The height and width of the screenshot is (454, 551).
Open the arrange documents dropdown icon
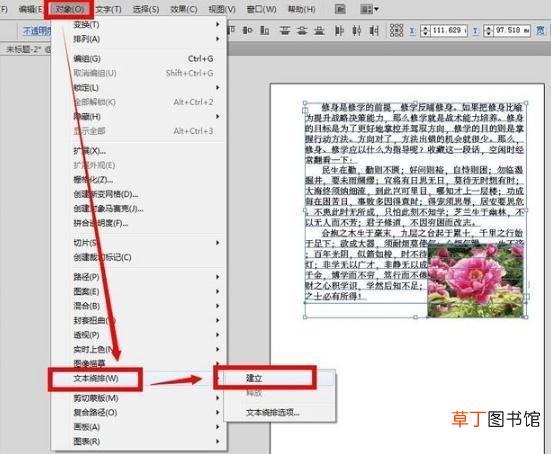point(369,9)
